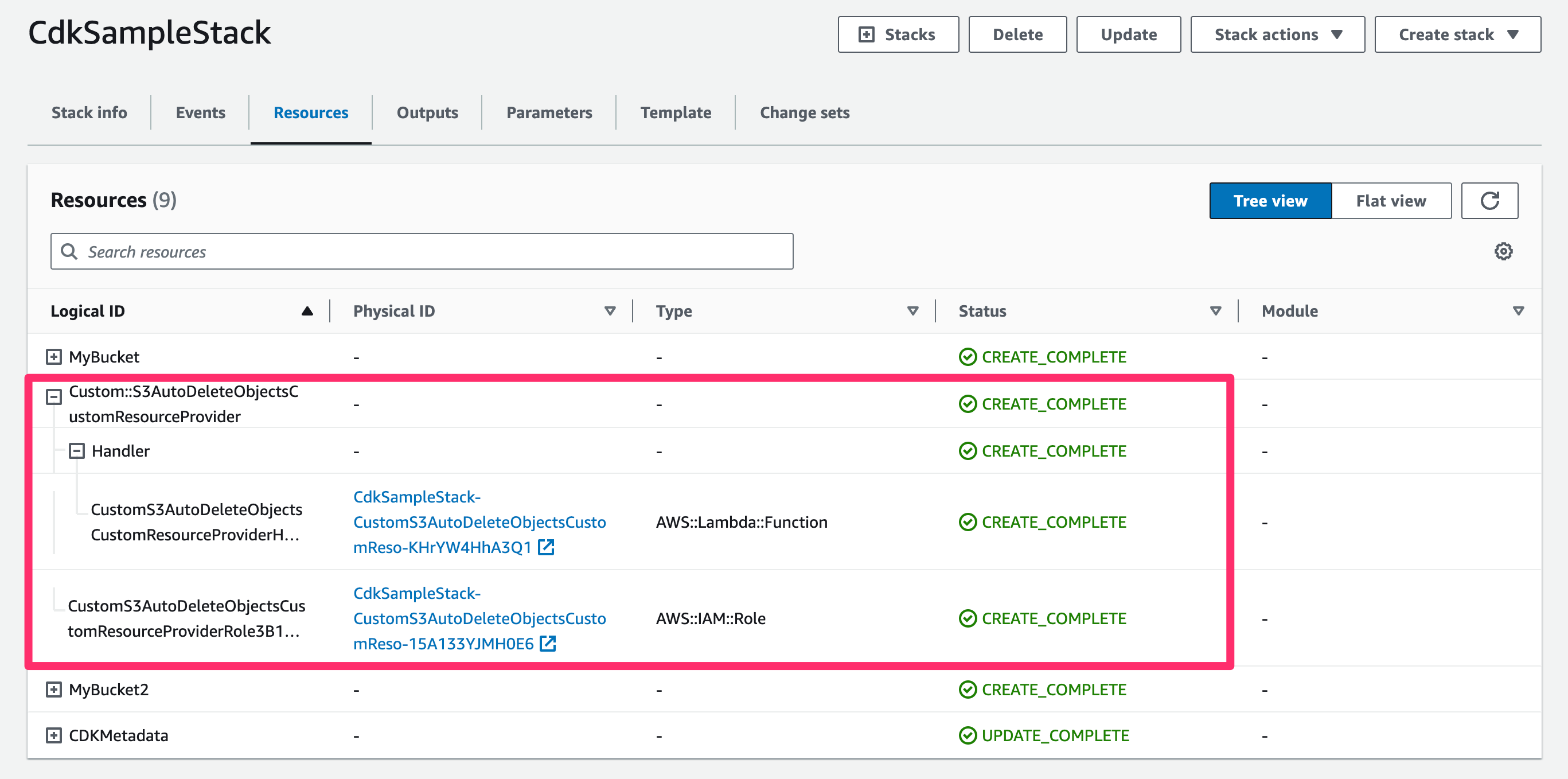Expand the MyBucket resource node
This screenshot has height=779, width=1568.
click(x=53, y=357)
